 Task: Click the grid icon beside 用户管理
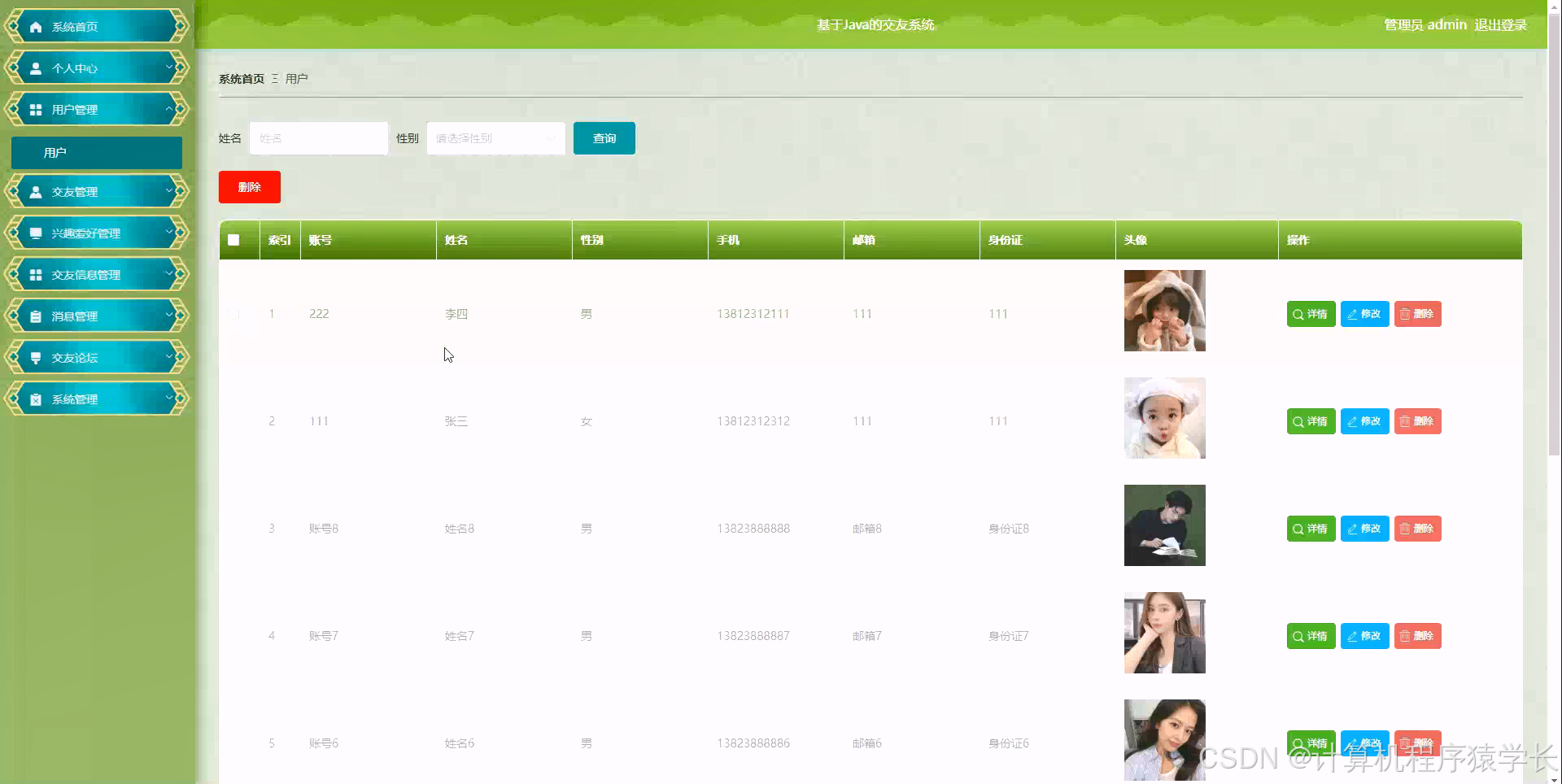[36, 110]
